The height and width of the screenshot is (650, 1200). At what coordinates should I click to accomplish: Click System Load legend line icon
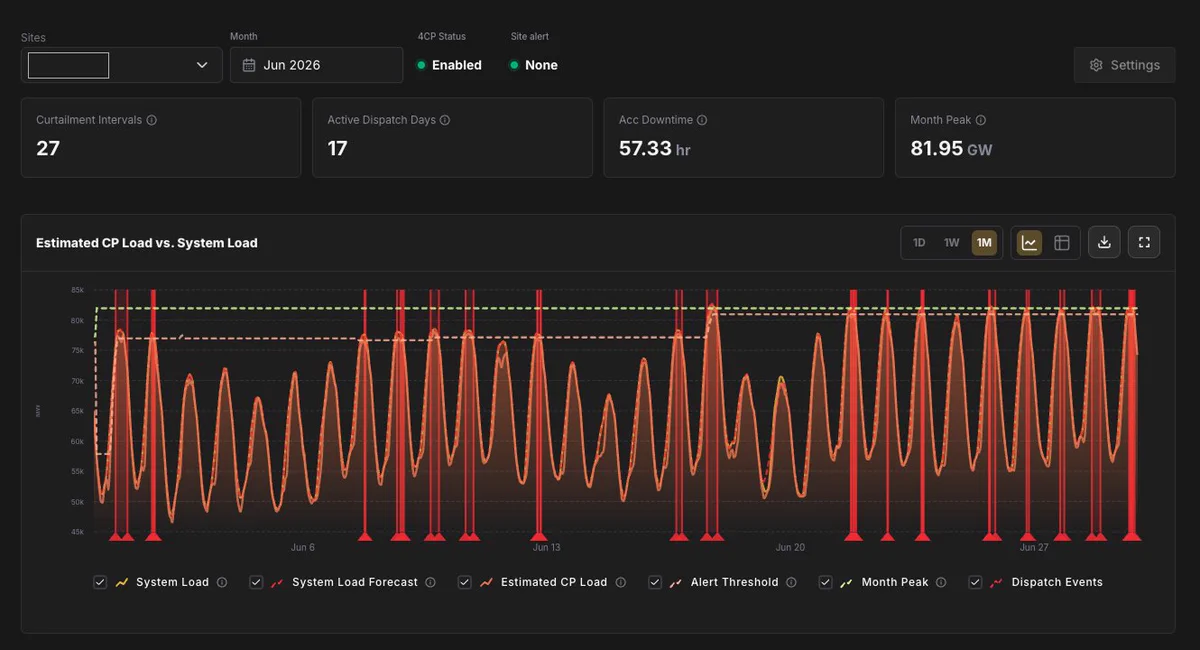tap(122, 582)
